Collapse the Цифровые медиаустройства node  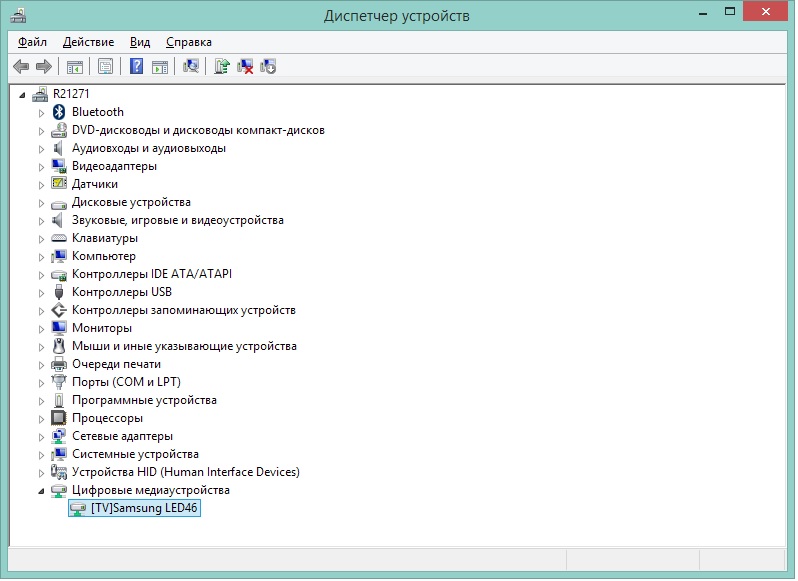click(41, 491)
